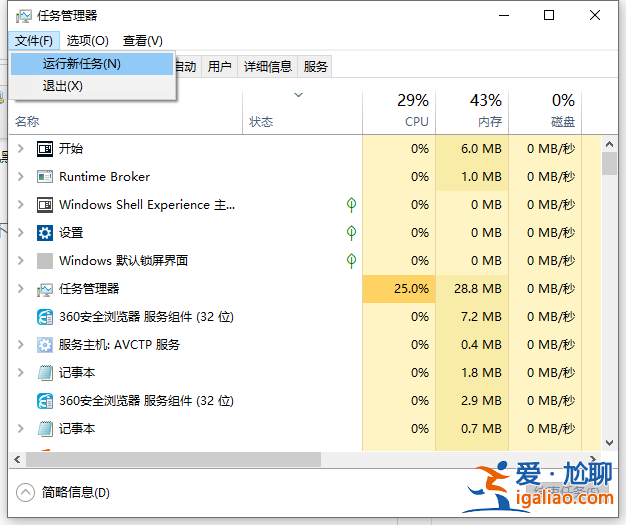This screenshot has width=626, height=525.
Task: Click the 7.2 MB memory value
Action: [481, 317]
